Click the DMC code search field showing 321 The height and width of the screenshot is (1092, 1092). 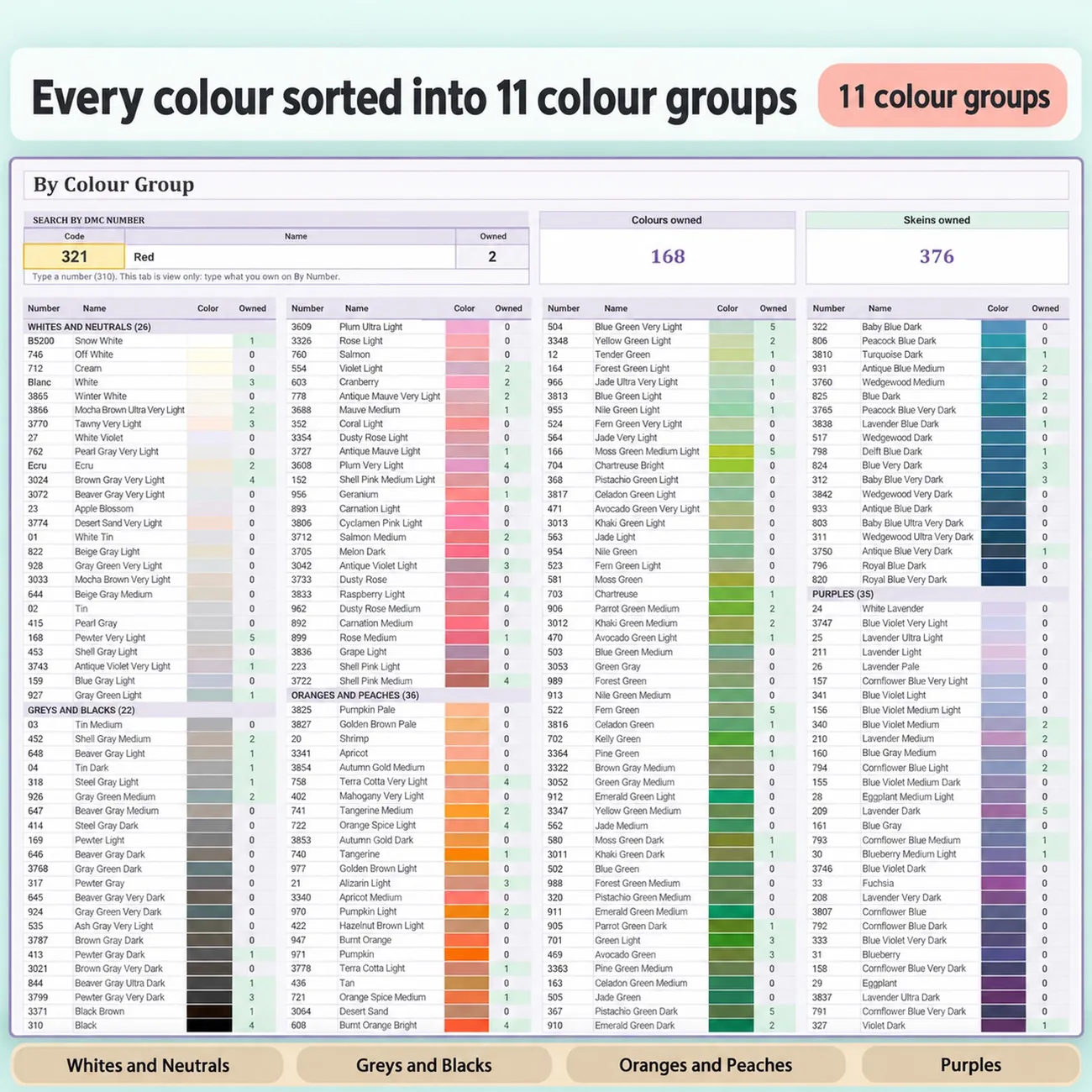pos(74,257)
